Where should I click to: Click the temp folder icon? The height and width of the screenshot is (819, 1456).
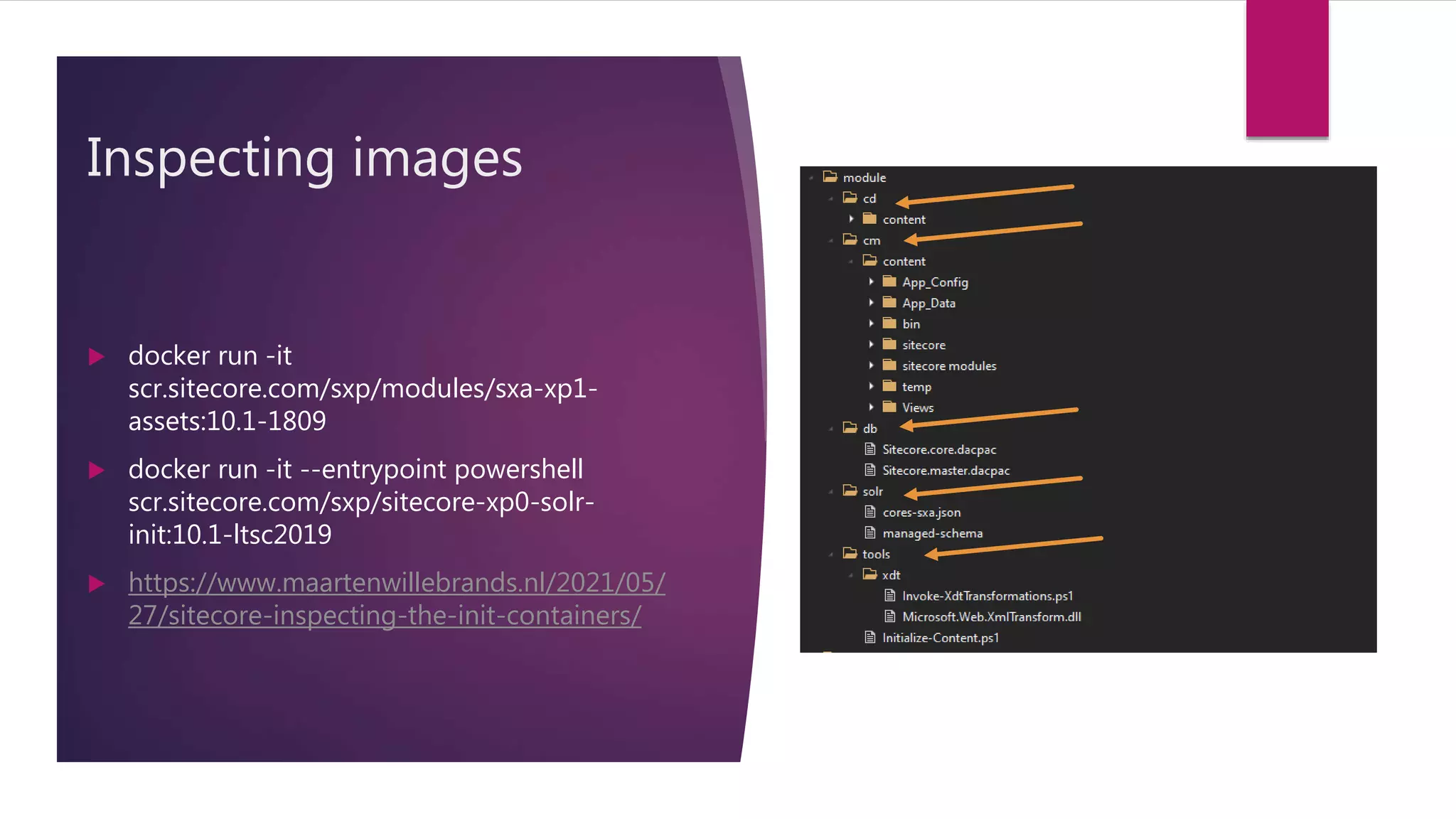point(889,386)
